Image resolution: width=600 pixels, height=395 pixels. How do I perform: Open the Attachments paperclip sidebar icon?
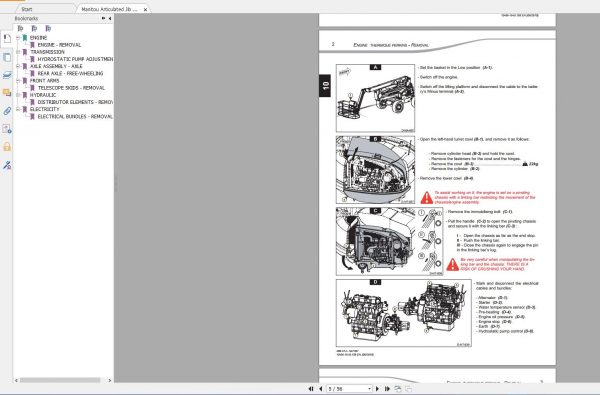click(x=7, y=111)
